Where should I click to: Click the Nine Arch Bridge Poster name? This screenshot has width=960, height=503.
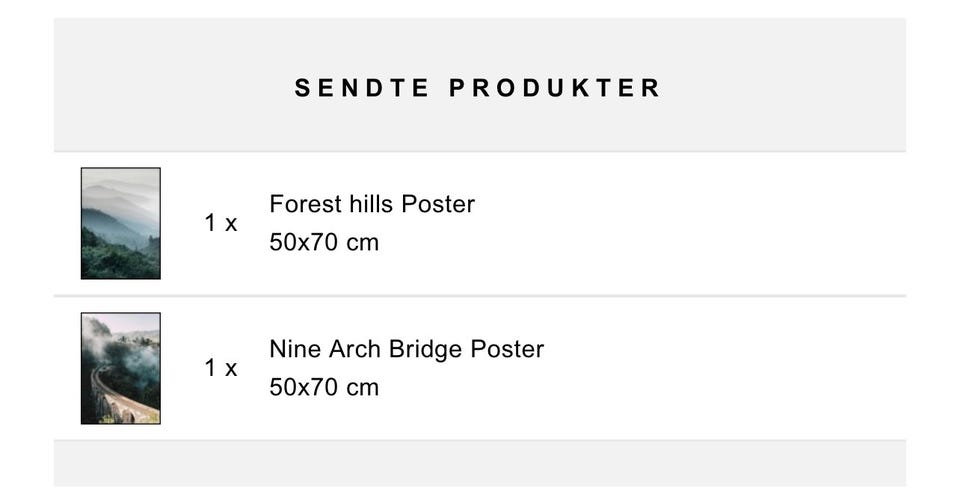tap(406, 349)
